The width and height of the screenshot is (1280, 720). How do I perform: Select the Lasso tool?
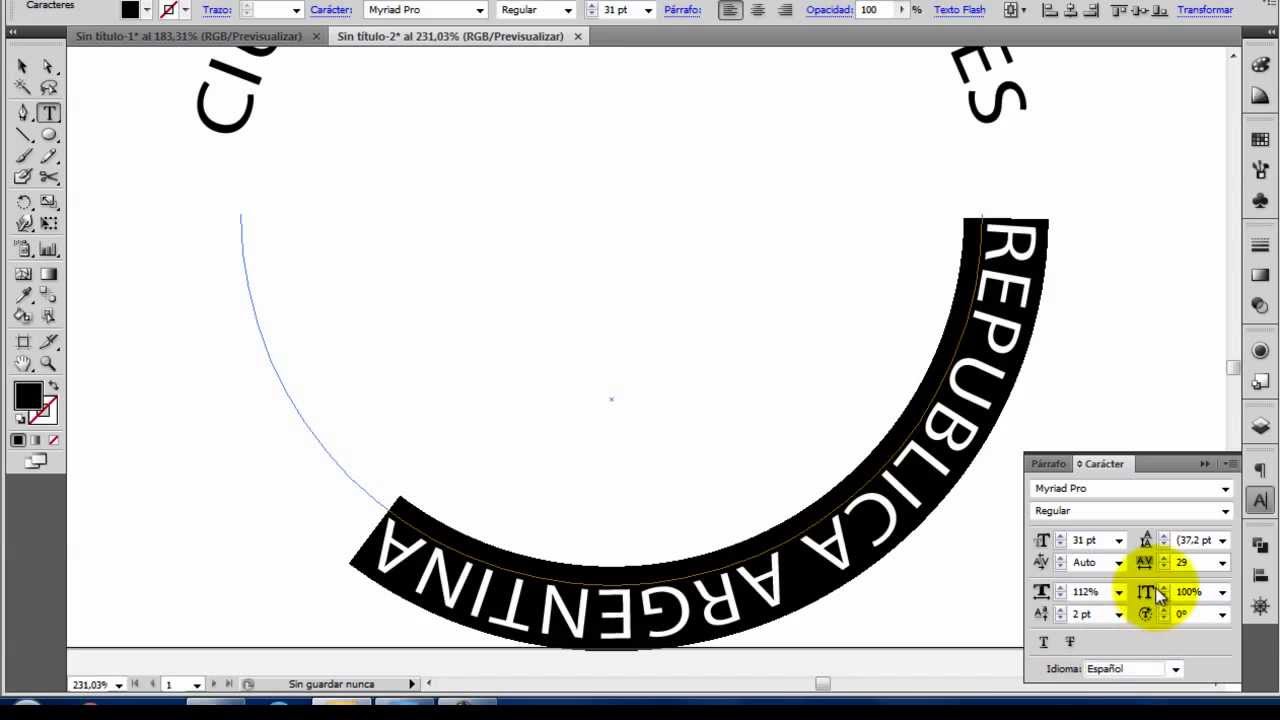(48, 88)
